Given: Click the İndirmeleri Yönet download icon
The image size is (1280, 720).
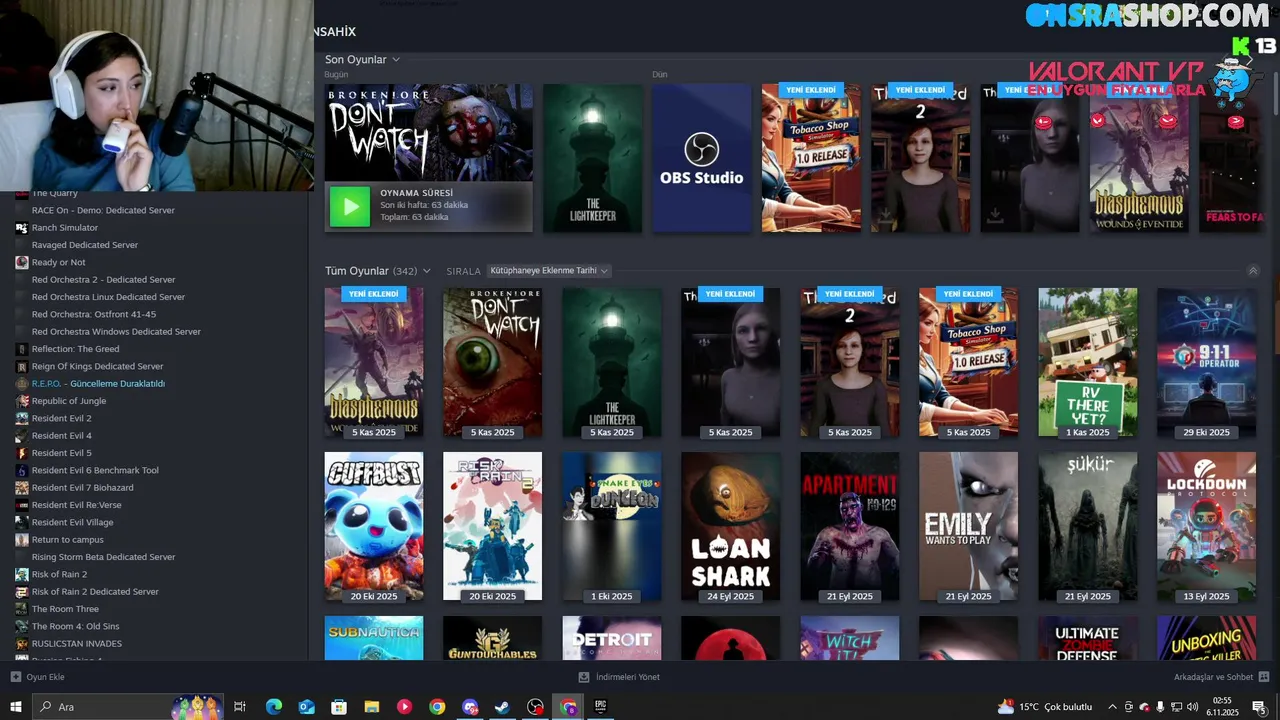Looking at the screenshot, I should (x=584, y=677).
